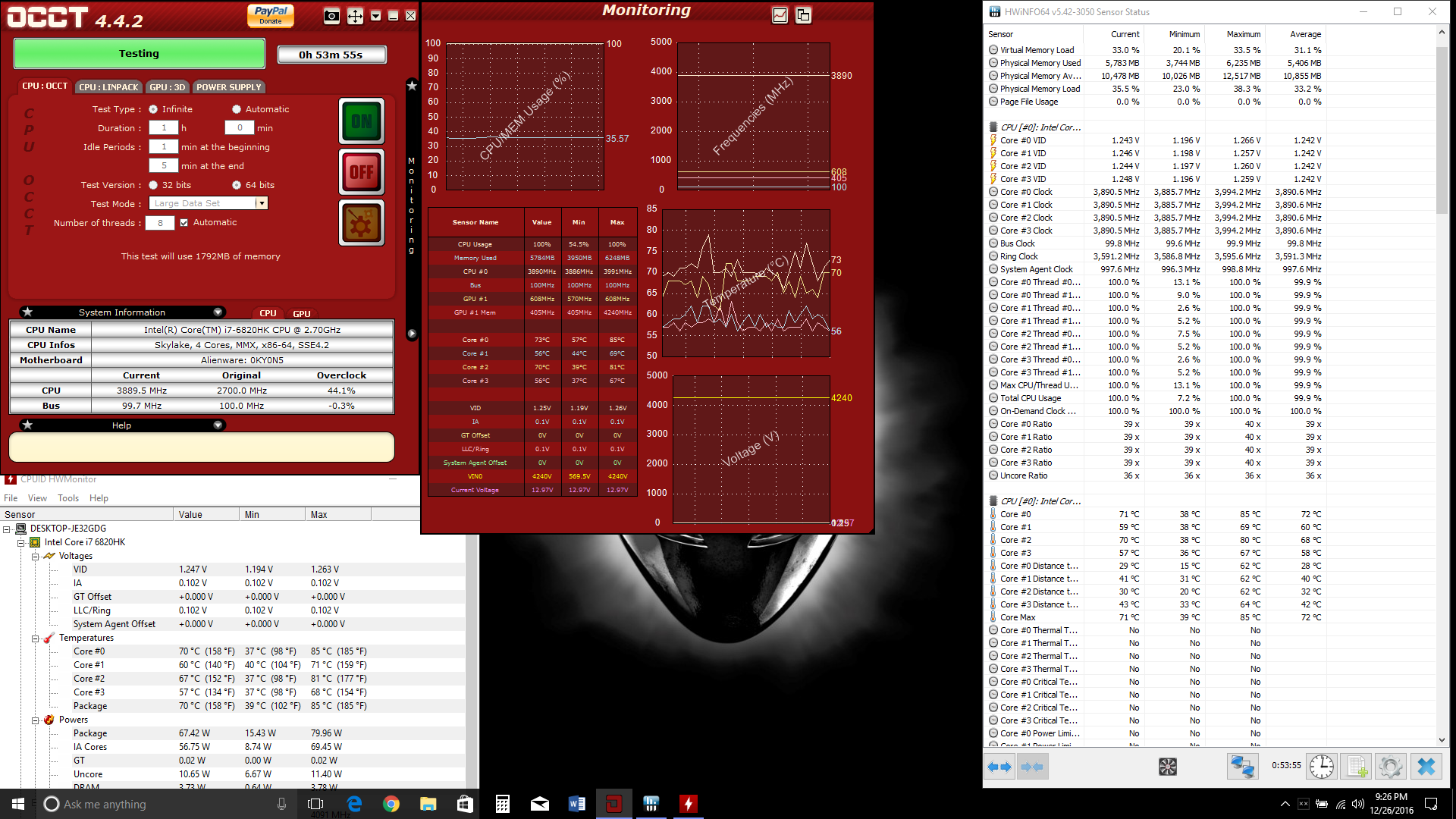Collapse the Temperatures tree group
This screenshot has height=819, width=1456.
click(x=35, y=639)
